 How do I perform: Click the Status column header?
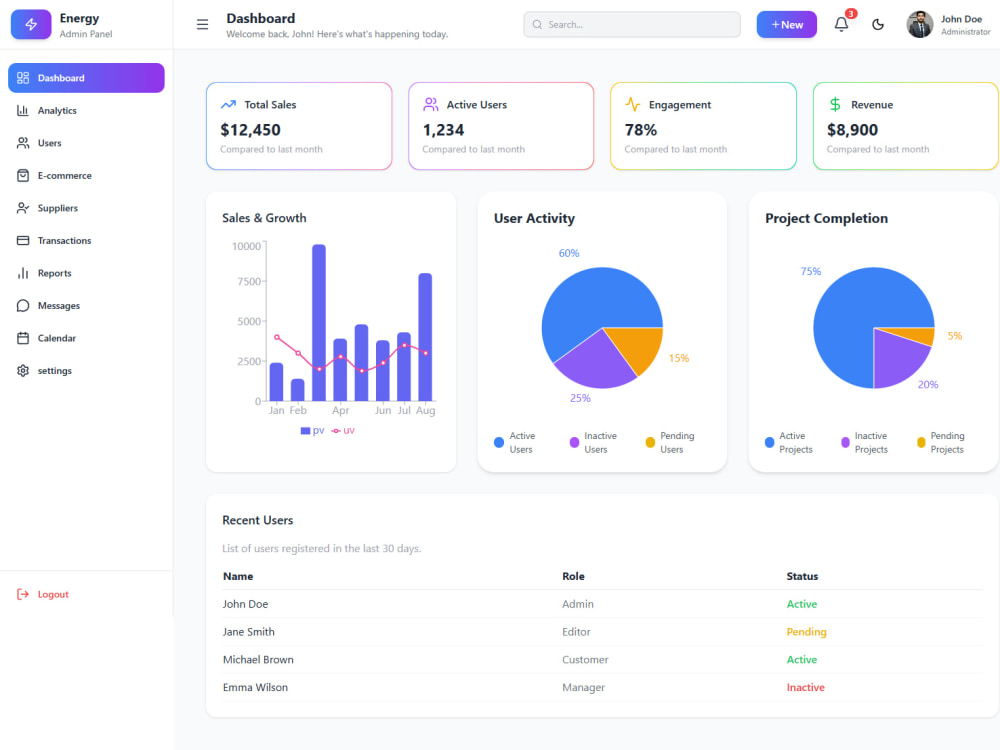point(802,577)
